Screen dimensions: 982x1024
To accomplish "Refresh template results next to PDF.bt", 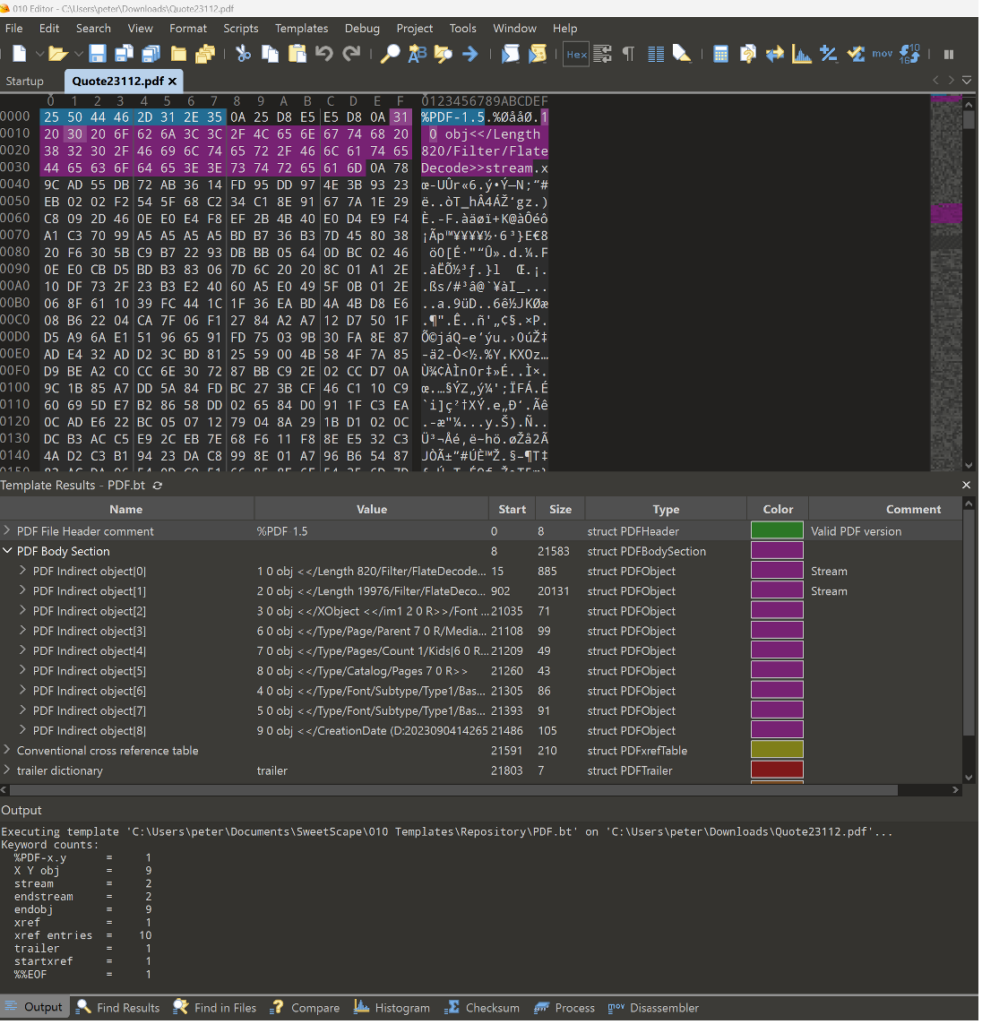I will tap(157, 485).
